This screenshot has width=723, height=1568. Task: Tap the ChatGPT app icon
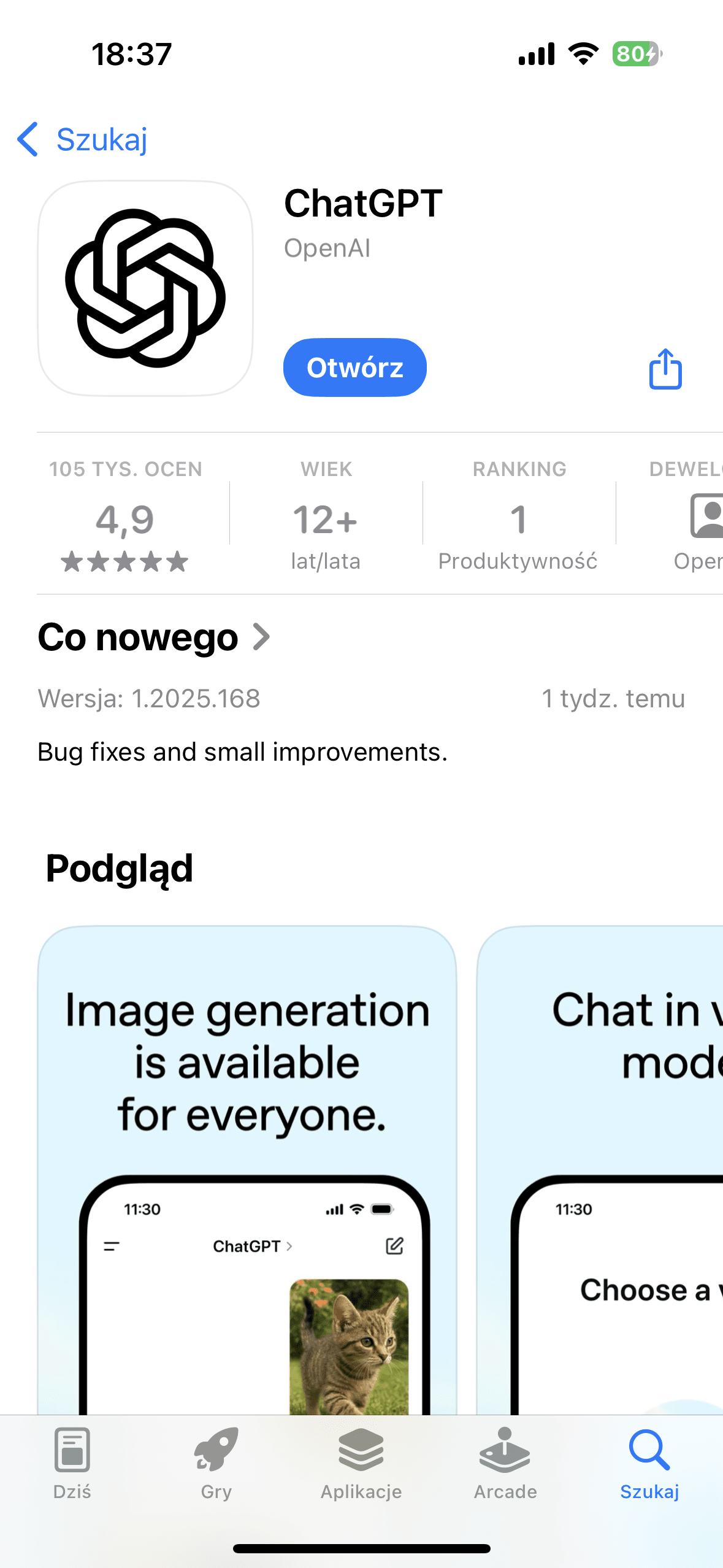pyautogui.click(x=145, y=288)
